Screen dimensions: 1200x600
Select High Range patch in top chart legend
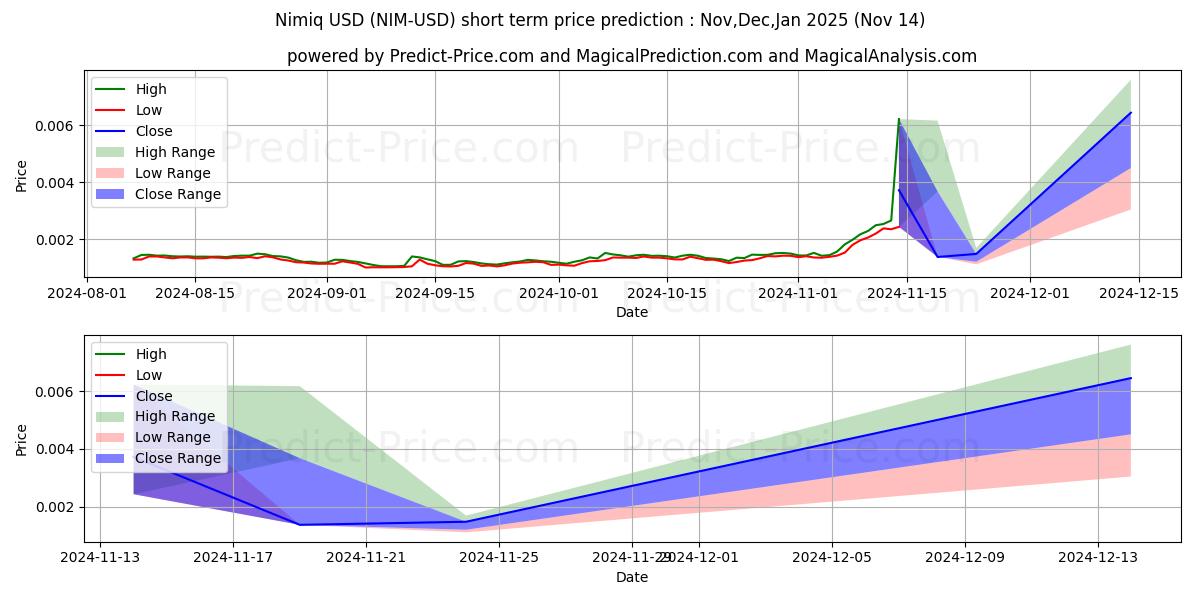point(113,152)
